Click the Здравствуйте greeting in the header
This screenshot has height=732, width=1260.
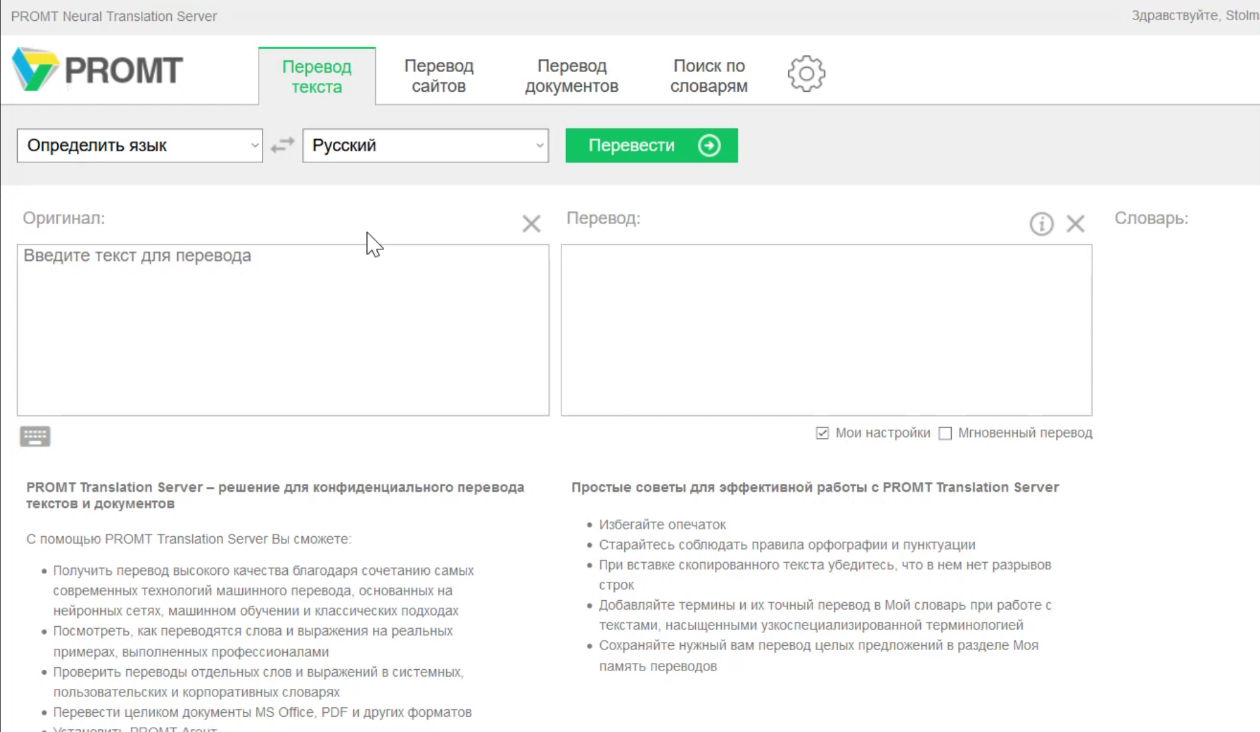pyautogui.click(x=1195, y=16)
